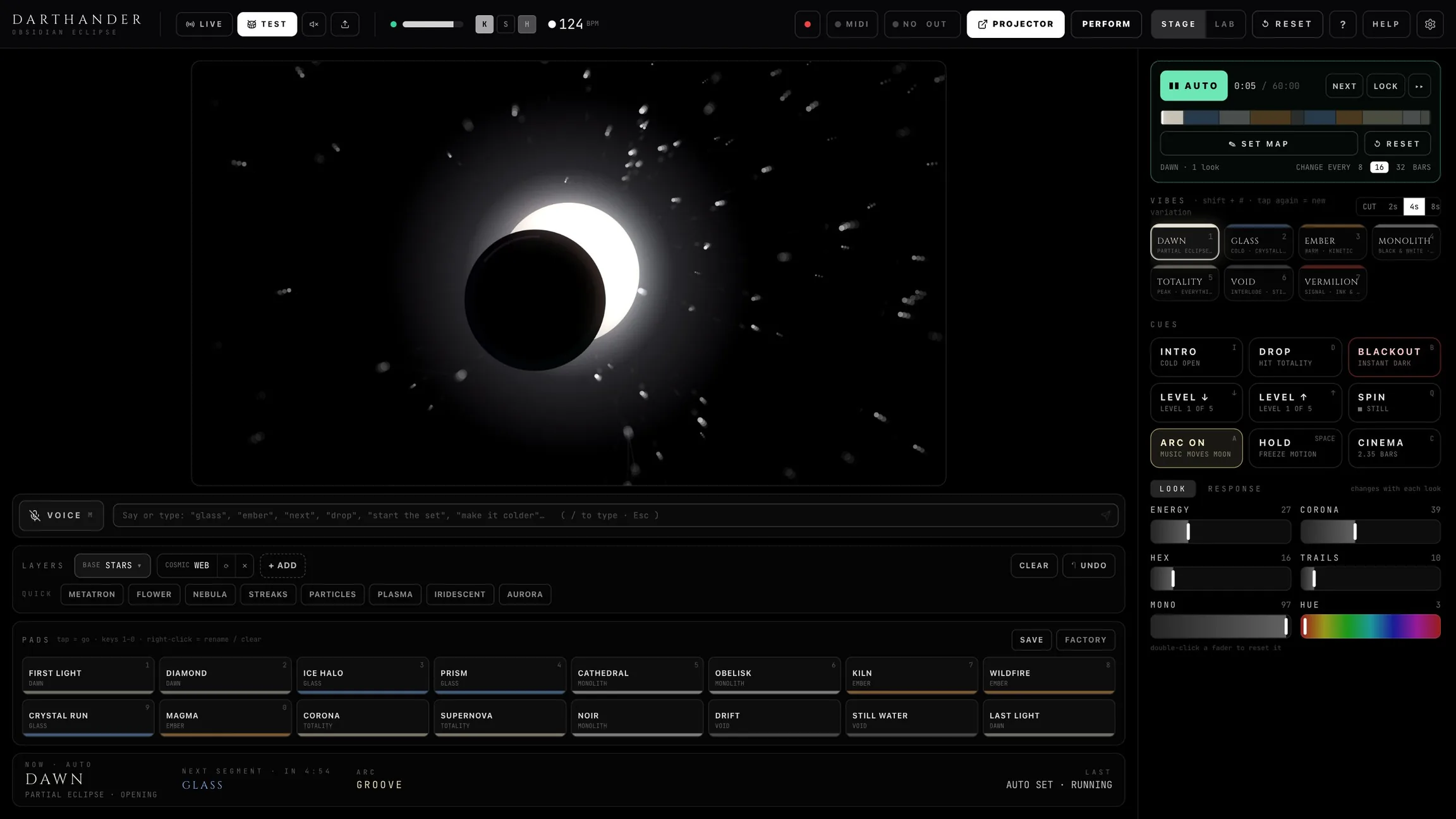The width and height of the screenshot is (1456, 819).
Task: Toggle the Voice microphone button
Action: pyautogui.click(x=61, y=515)
